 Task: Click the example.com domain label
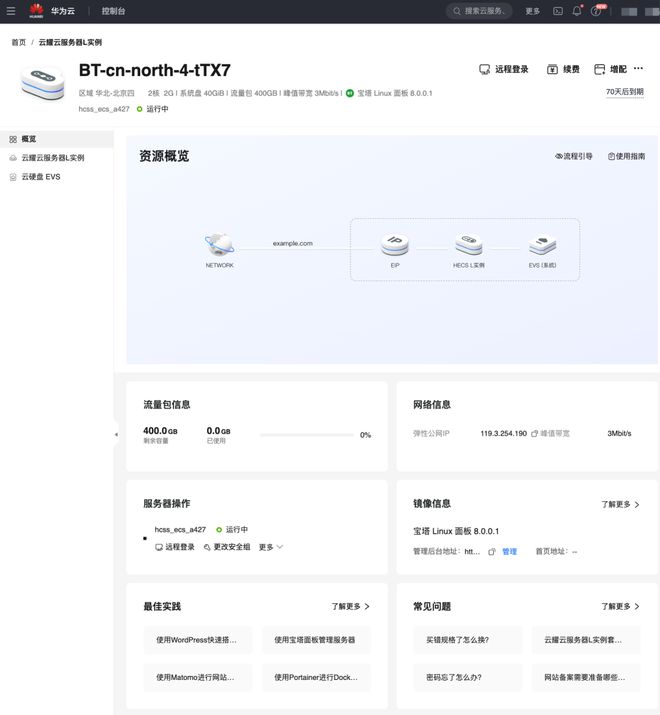293,244
